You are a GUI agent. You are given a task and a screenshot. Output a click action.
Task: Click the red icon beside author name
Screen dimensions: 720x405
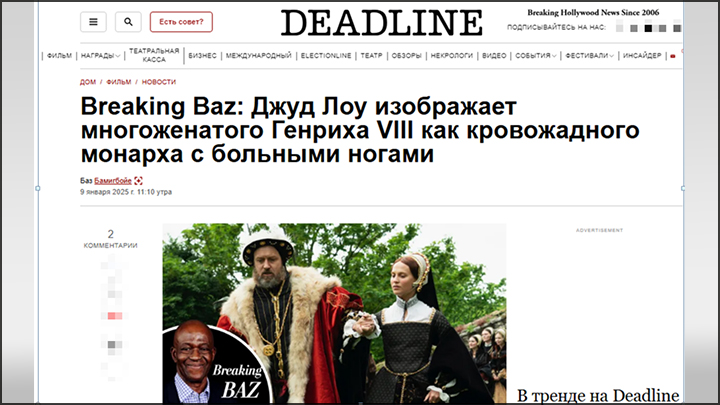coord(138,181)
